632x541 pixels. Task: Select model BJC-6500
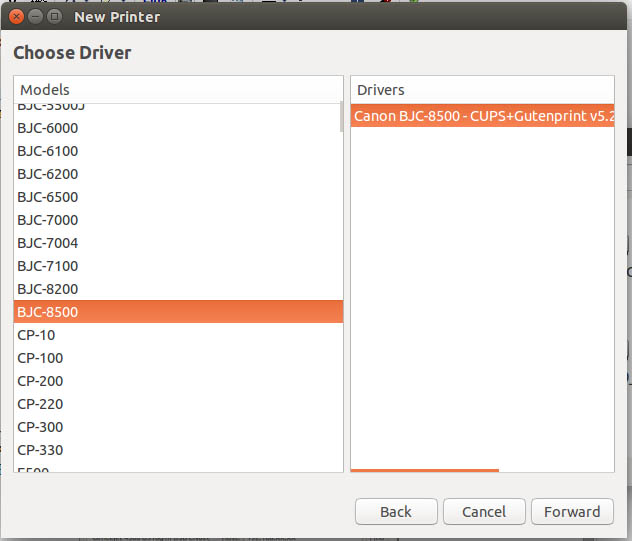click(178, 197)
